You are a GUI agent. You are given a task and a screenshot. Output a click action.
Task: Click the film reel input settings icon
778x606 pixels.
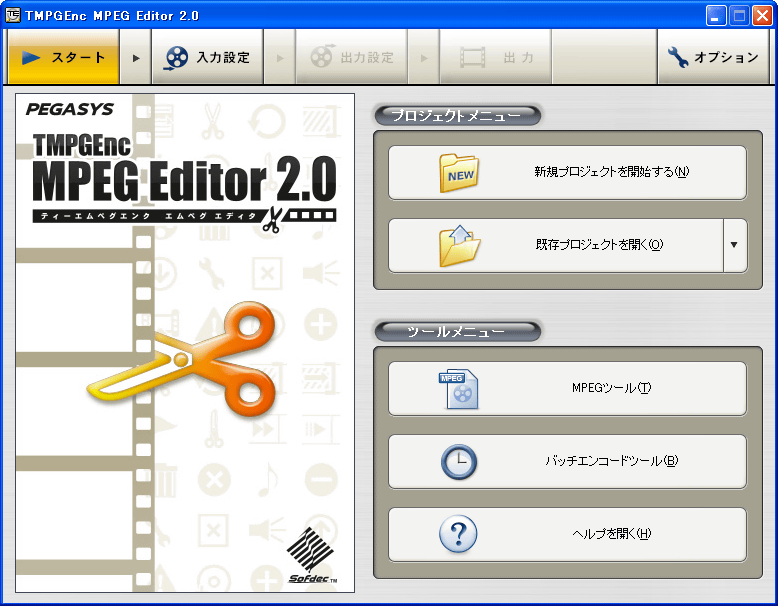[x=176, y=58]
